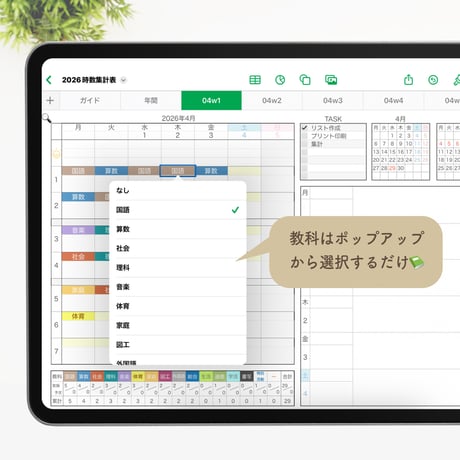
Task: Choose 理科 in the subject popup
Action: click(178, 268)
